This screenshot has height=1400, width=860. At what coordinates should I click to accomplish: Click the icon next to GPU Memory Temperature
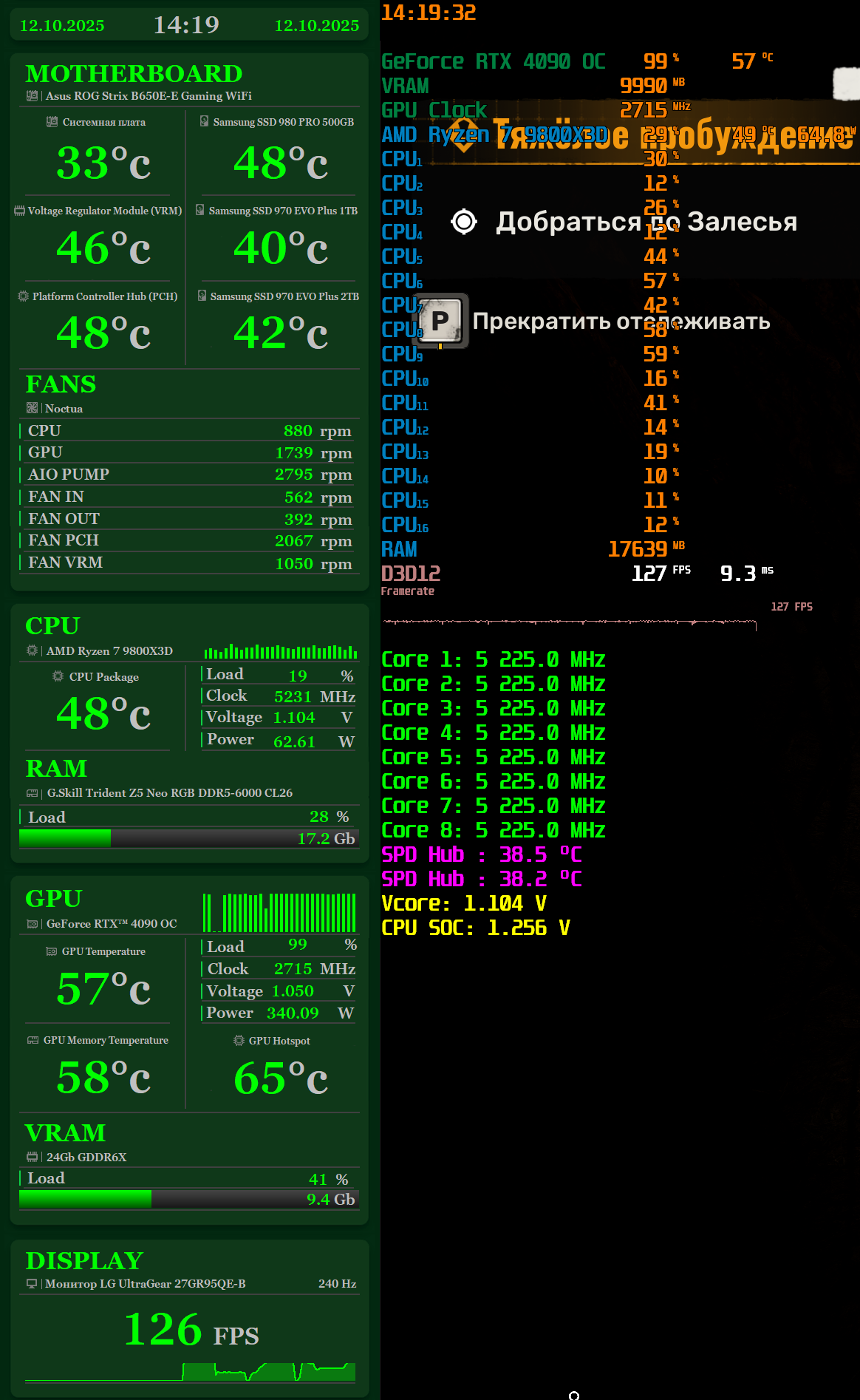(33, 1040)
